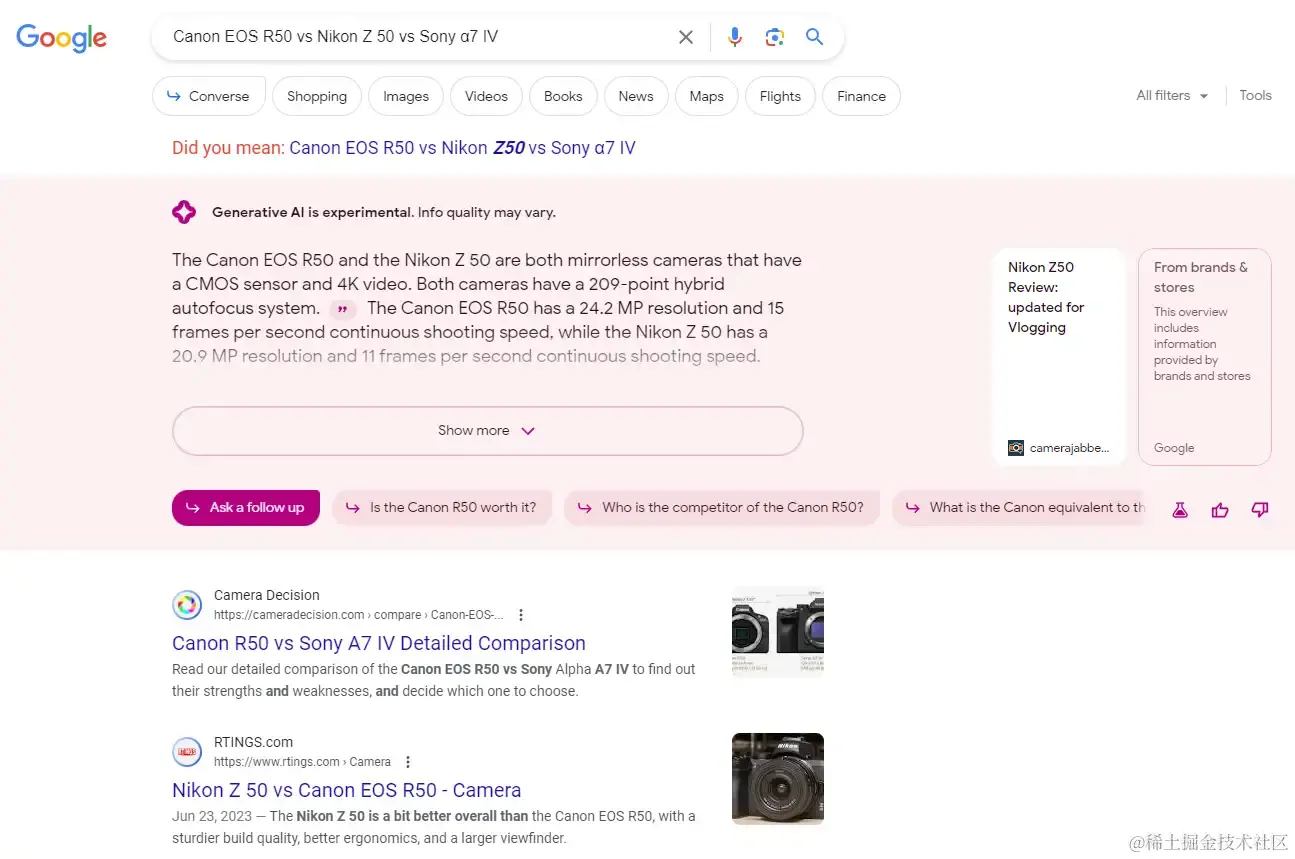Switch to the Videos tab
Viewport: 1295px width, 859px height.
point(486,96)
